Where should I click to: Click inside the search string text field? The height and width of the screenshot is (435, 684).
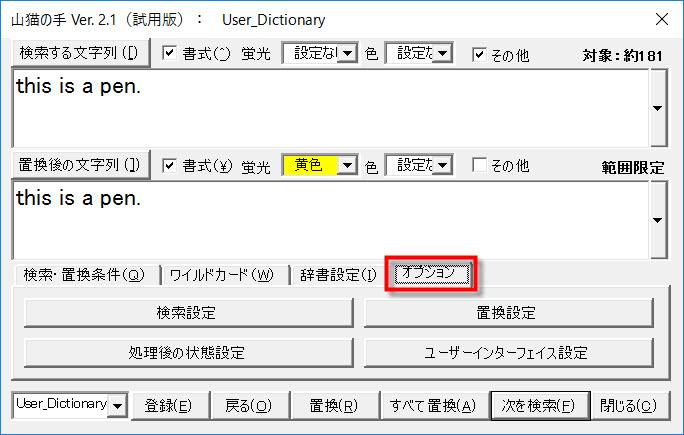pyautogui.click(x=330, y=107)
